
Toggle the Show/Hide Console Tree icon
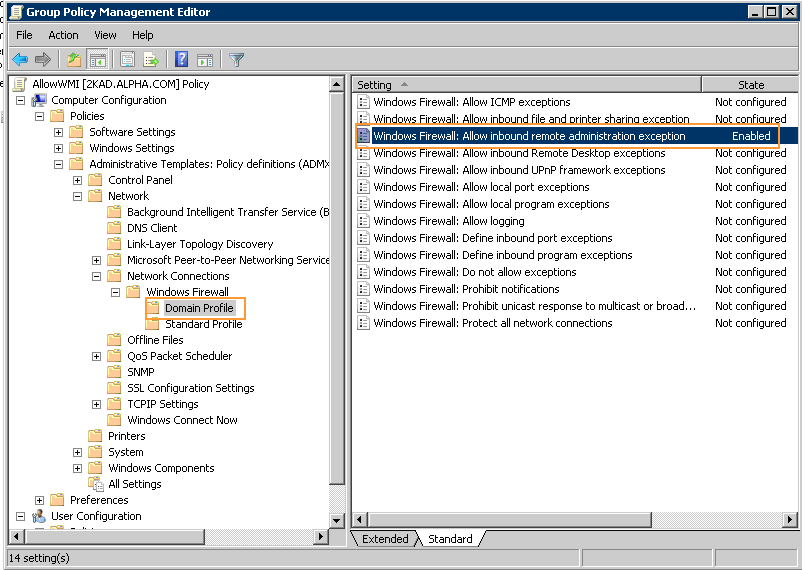[x=98, y=60]
